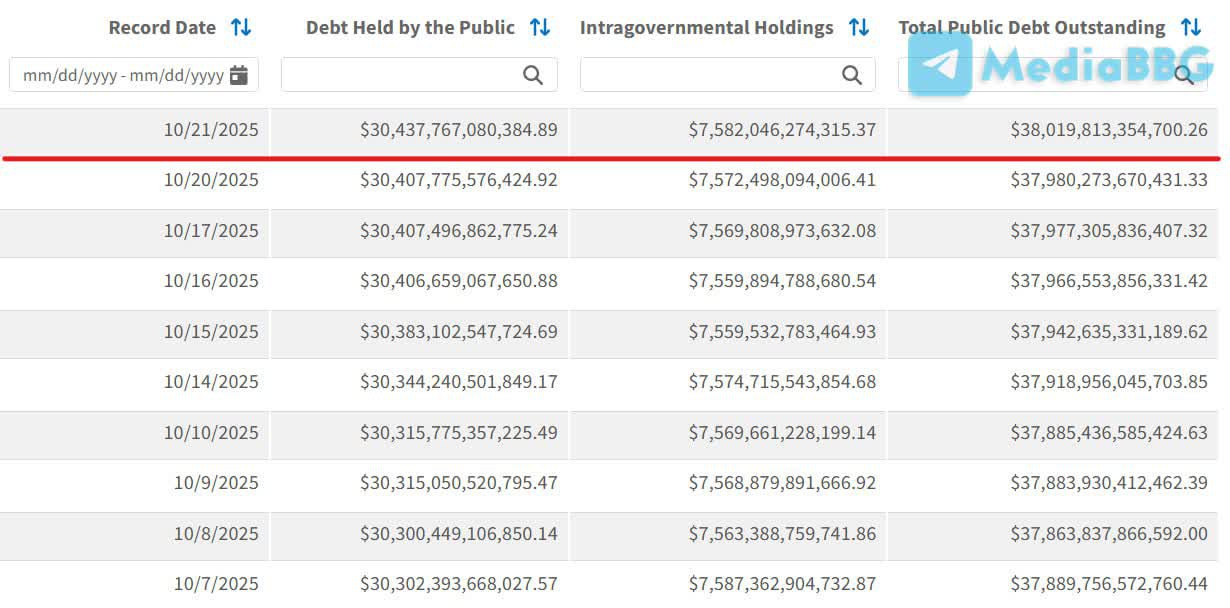Click the $7,572,498,094,006.41 holdings value

pos(782,180)
